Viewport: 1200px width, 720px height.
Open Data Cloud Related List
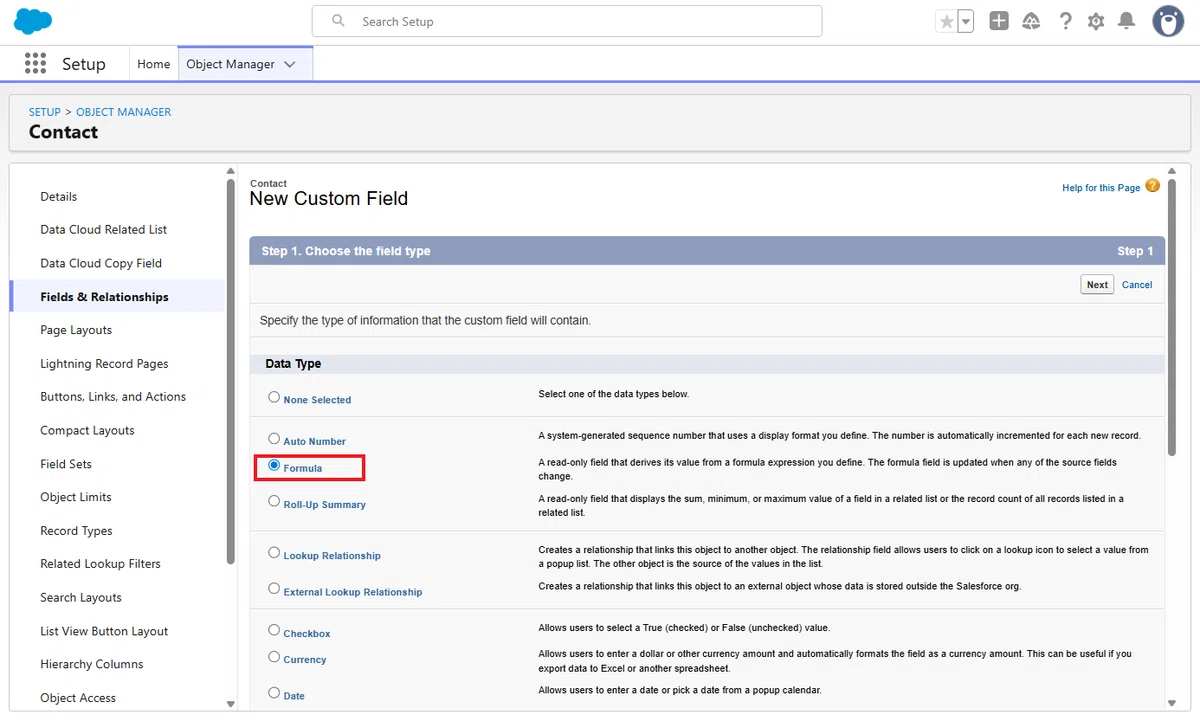(x=104, y=230)
